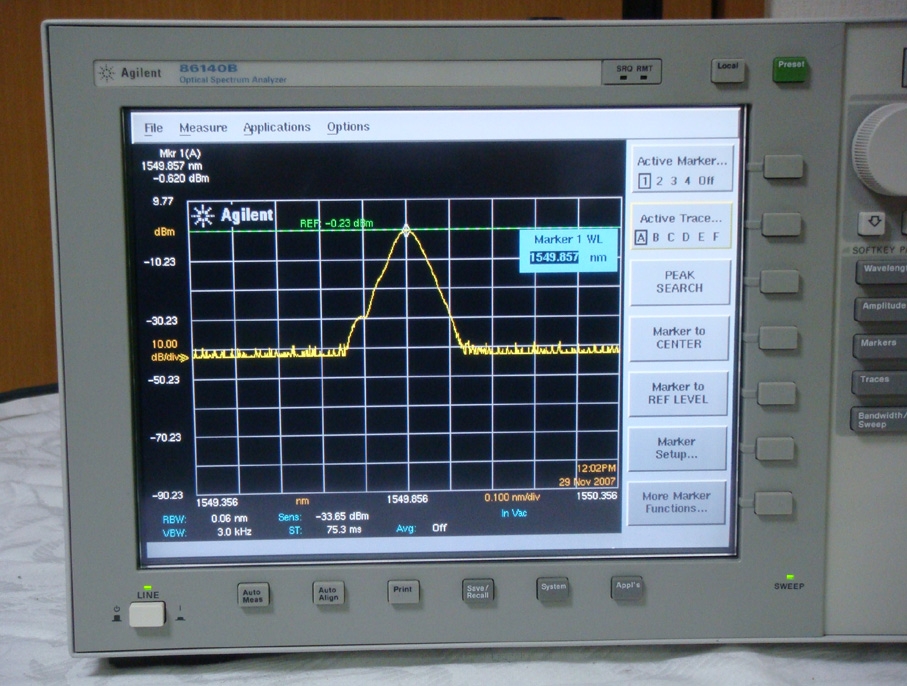This screenshot has height=686, width=907.
Task: Push the Appl's front-panel key
Action: [x=627, y=587]
